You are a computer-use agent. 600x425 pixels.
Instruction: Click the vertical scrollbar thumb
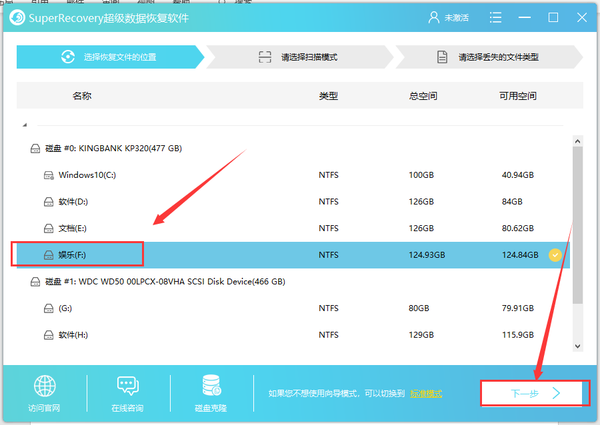[578, 225]
